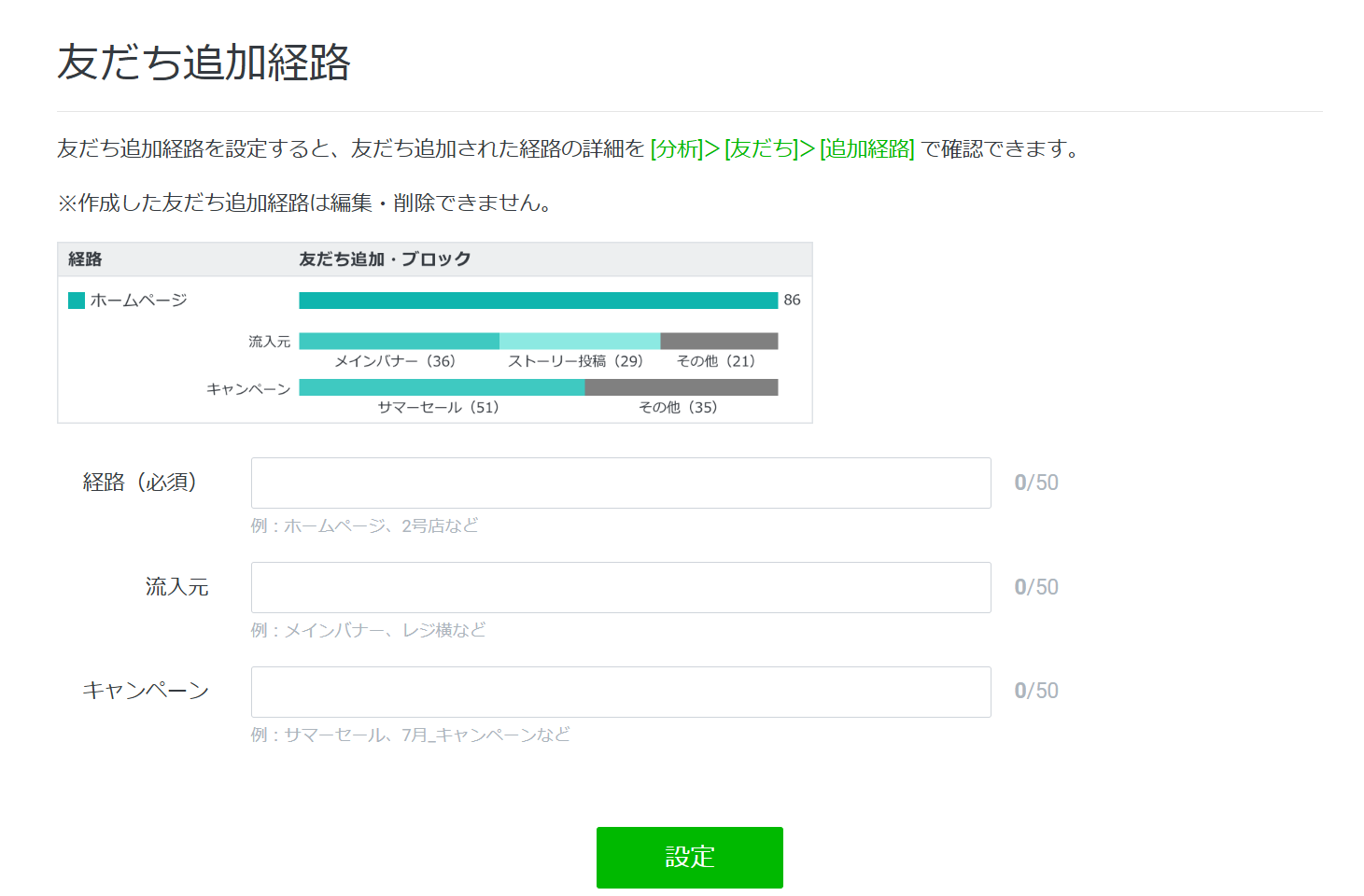Click the 友だち追加・ブロック column header
The image size is (1364, 896).
point(385,259)
